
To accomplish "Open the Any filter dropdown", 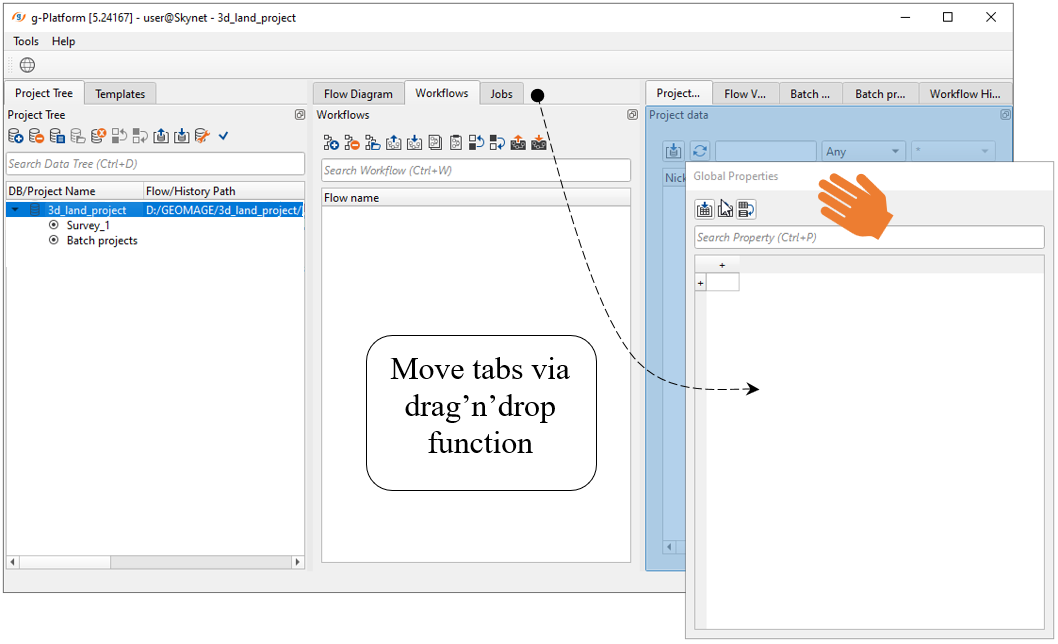I will click(x=863, y=152).
